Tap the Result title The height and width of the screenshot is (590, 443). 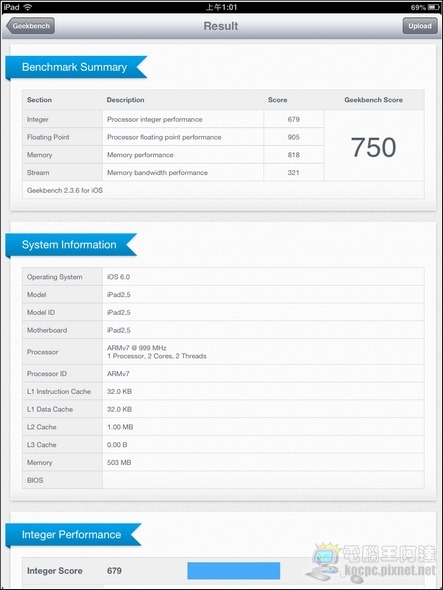pos(221,26)
